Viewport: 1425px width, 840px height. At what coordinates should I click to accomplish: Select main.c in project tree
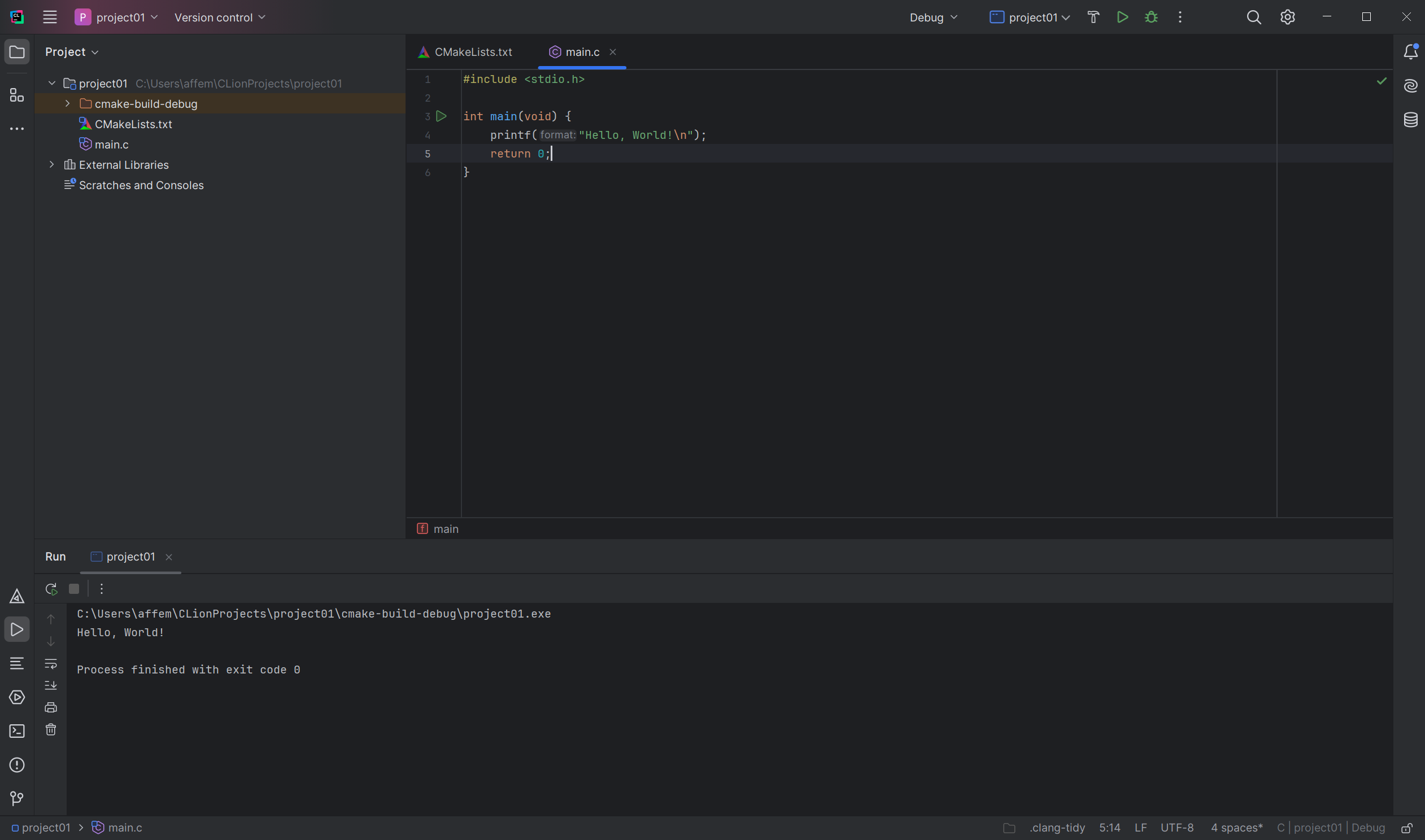111,145
